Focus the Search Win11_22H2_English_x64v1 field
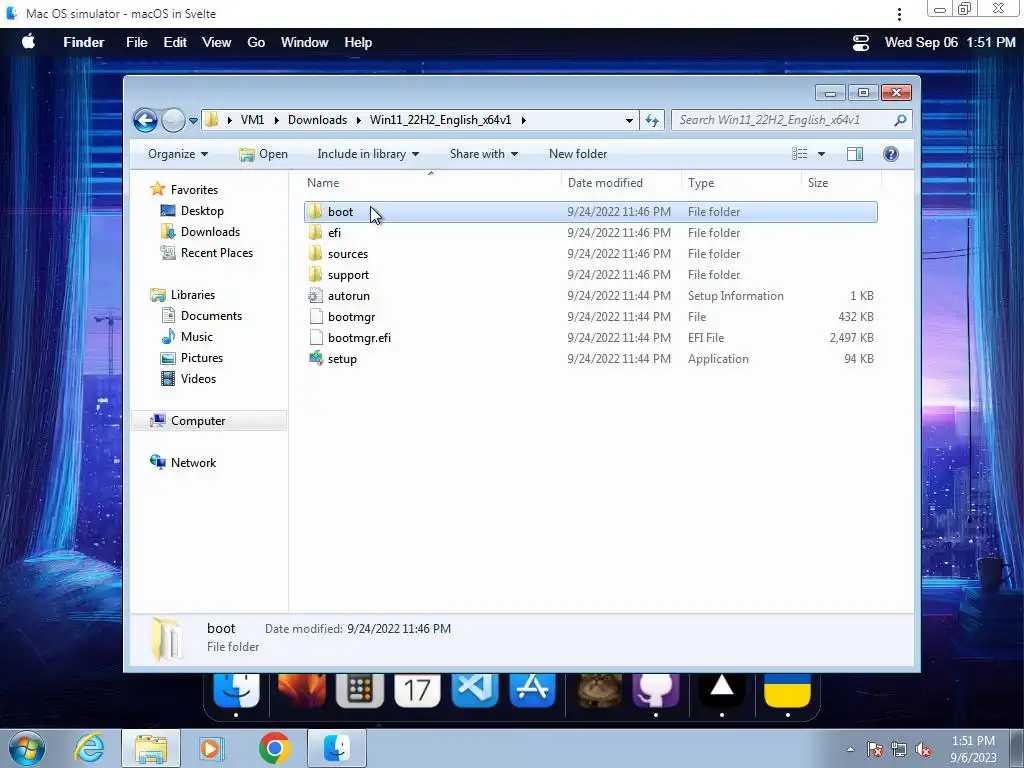Screen dimensions: 1024x768 (791, 120)
